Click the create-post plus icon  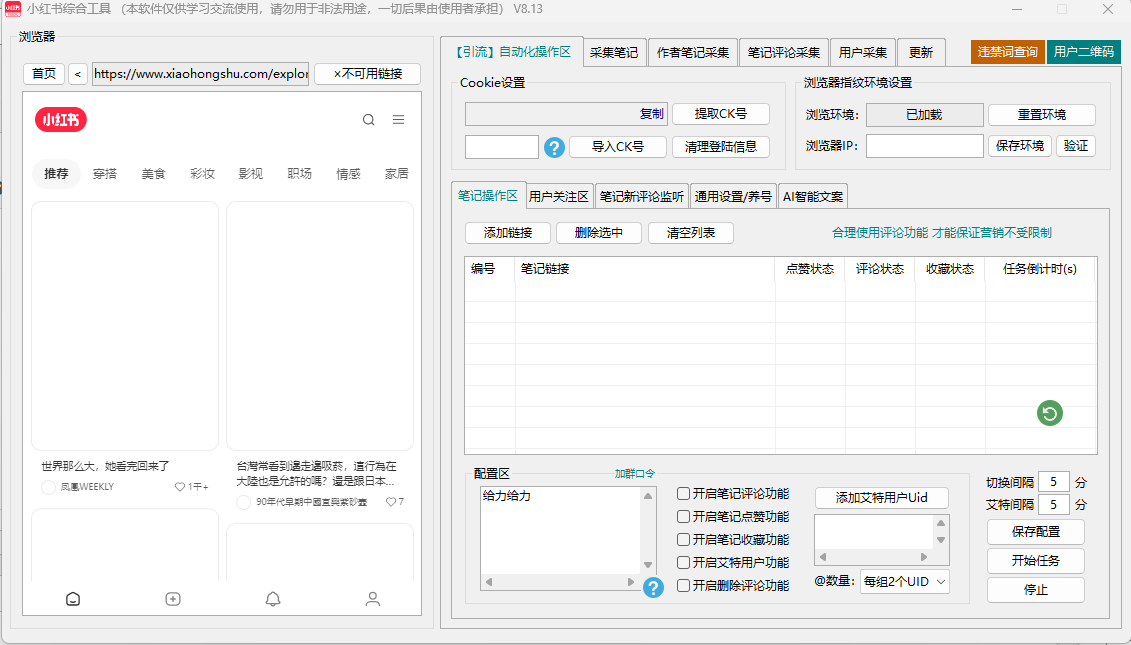(172, 599)
